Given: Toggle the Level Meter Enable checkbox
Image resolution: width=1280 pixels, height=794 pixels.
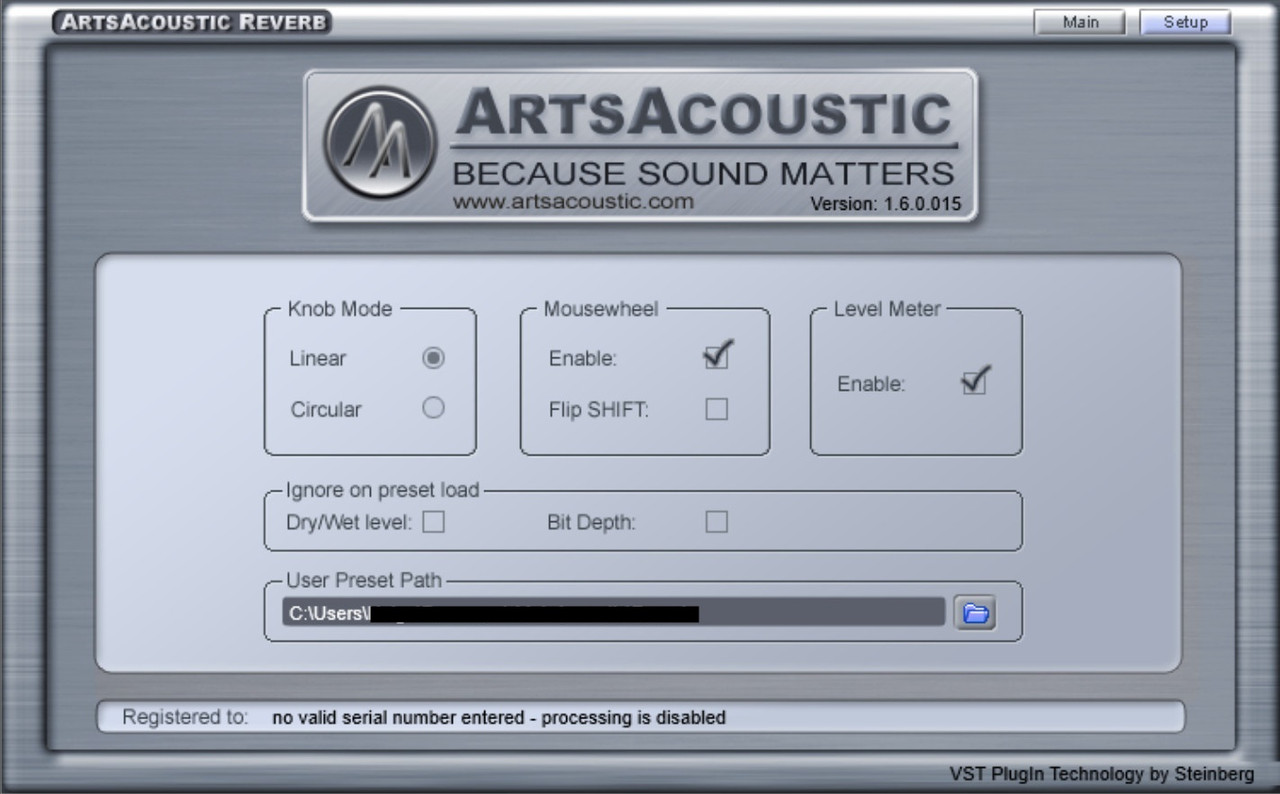Looking at the screenshot, I should click(974, 381).
